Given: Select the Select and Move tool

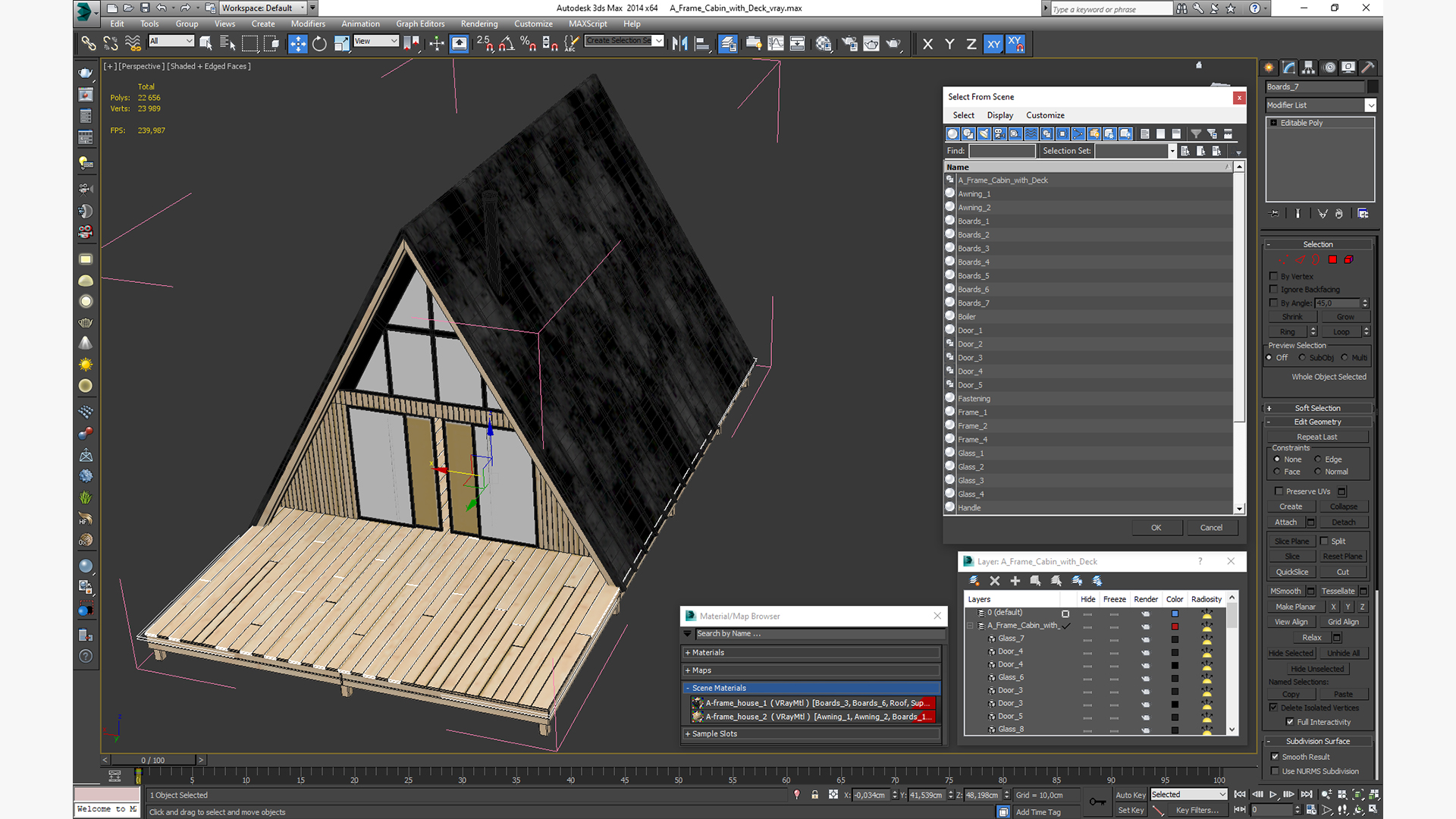Looking at the screenshot, I should (x=297, y=44).
